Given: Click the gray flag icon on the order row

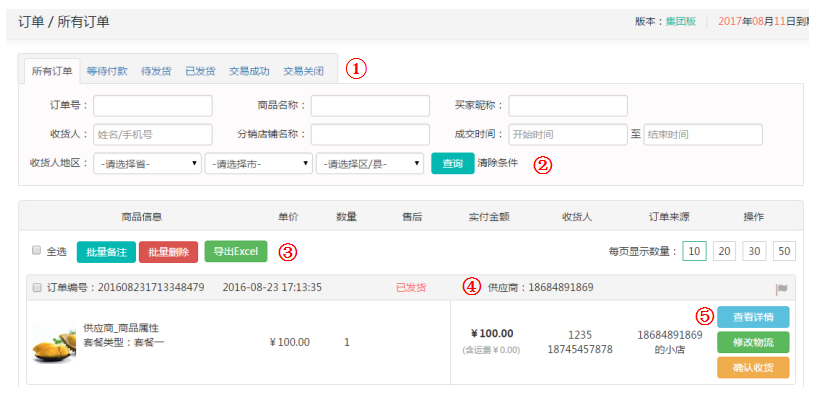Looking at the screenshot, I should (x=781, y=289).
